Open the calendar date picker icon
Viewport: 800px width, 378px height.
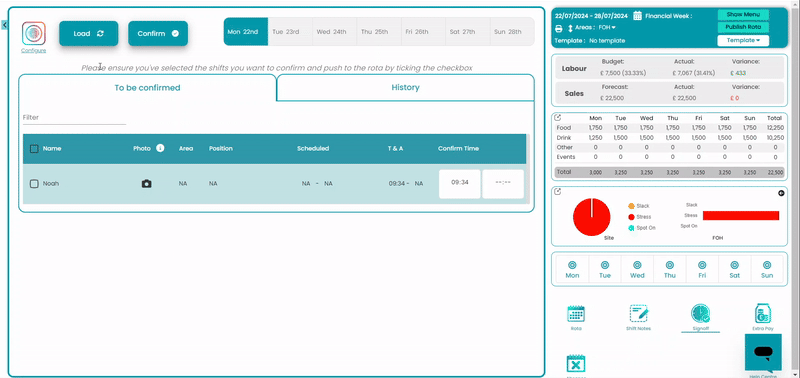(x=638, y=16)
